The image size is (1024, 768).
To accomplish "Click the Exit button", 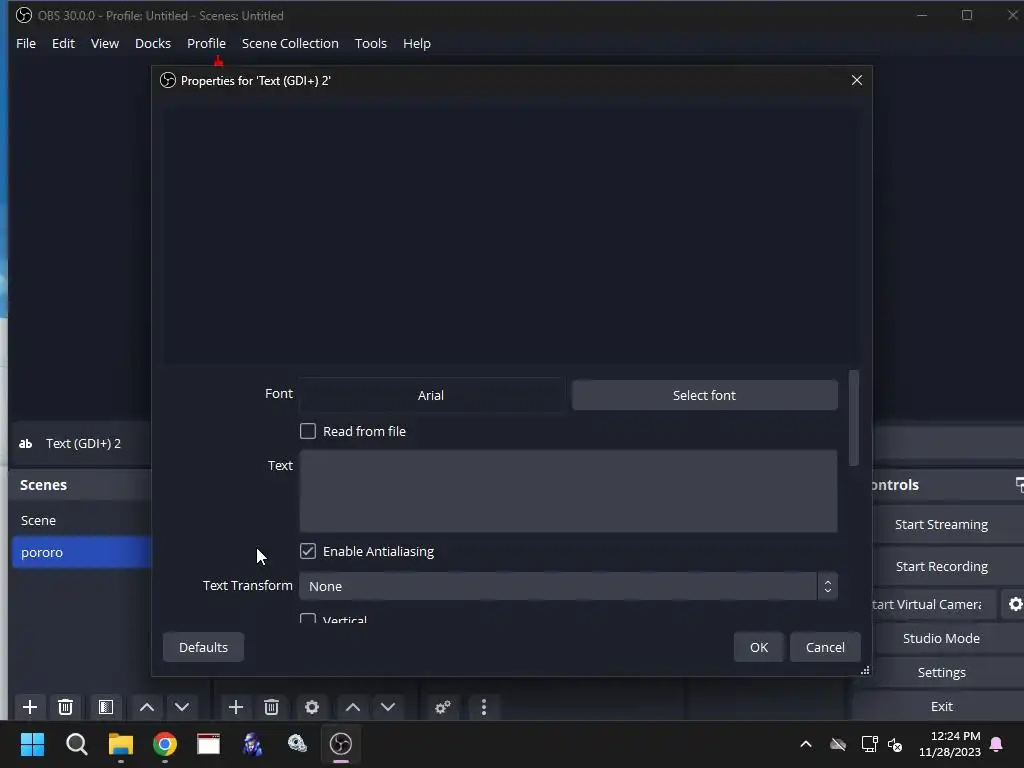I will coord(941,706).
